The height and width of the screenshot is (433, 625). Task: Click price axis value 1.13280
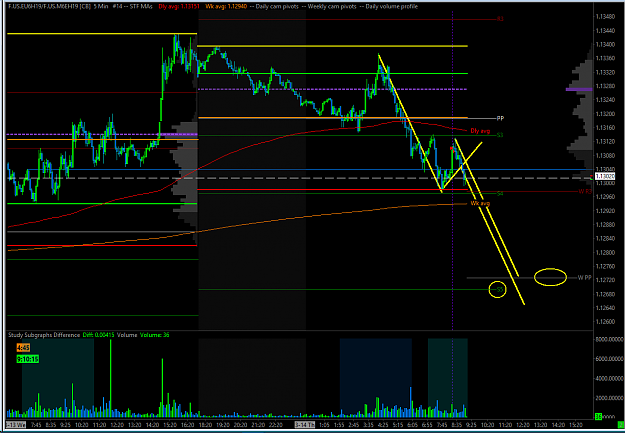tap(605, 86)
